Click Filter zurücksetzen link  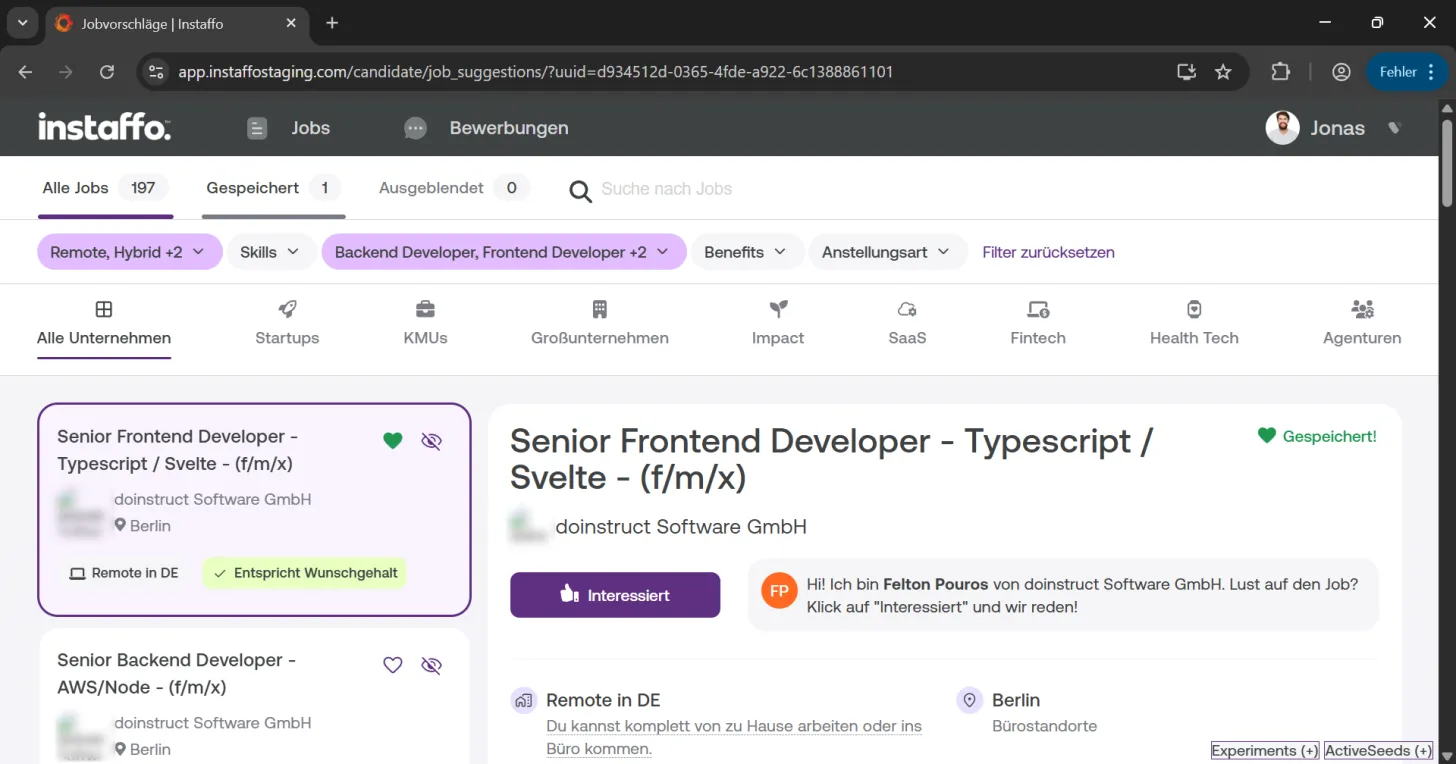pos(1048,252)
